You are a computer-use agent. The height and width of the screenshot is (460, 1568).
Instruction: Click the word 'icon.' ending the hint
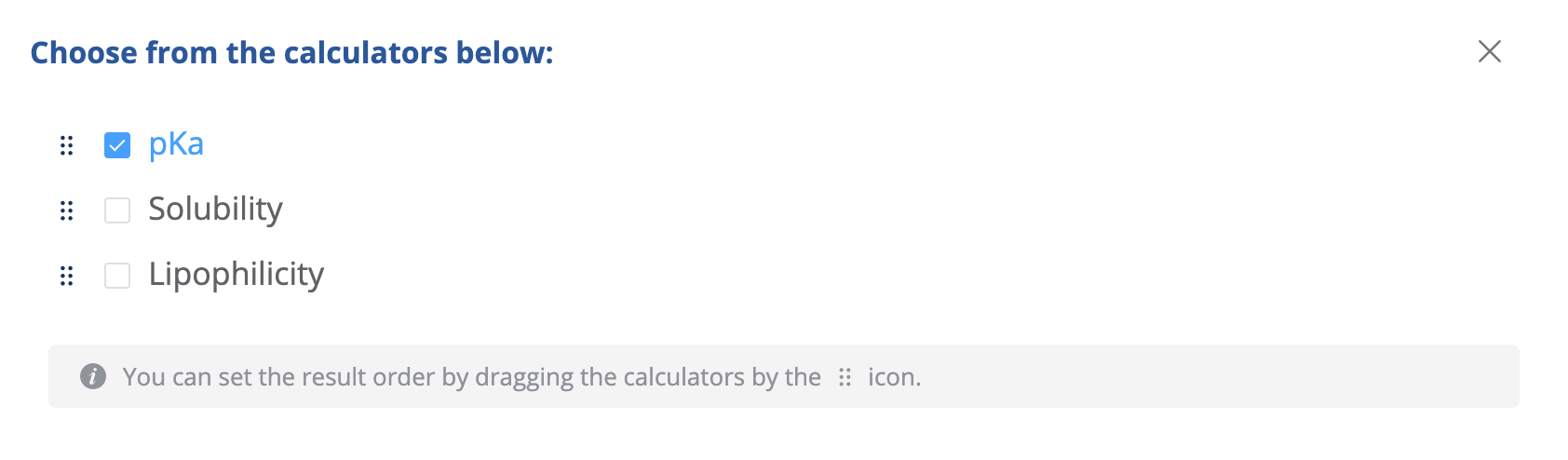pyautogui.click(x=894, y=377)
